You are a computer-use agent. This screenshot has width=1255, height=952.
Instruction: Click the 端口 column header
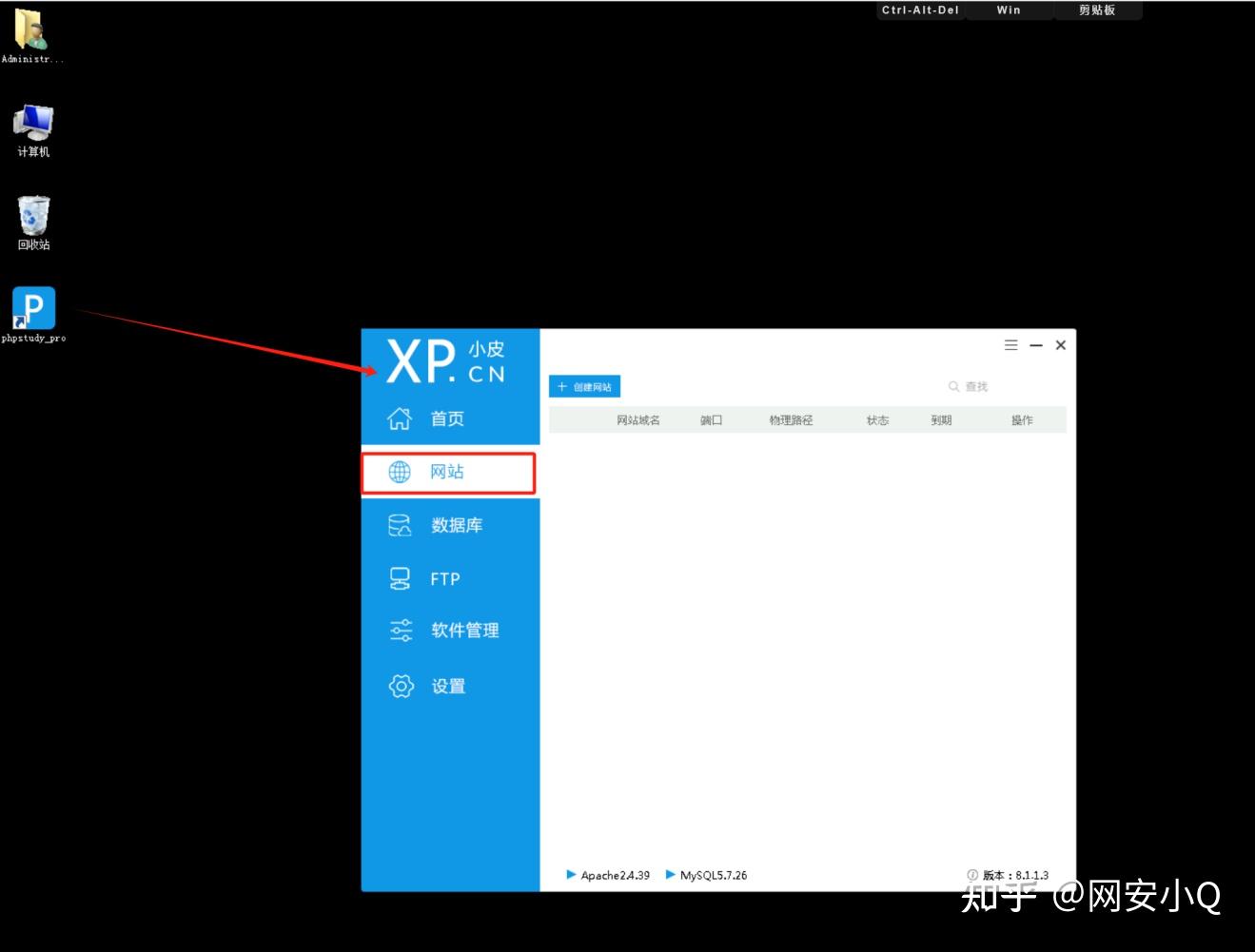[x=711, y=419]
